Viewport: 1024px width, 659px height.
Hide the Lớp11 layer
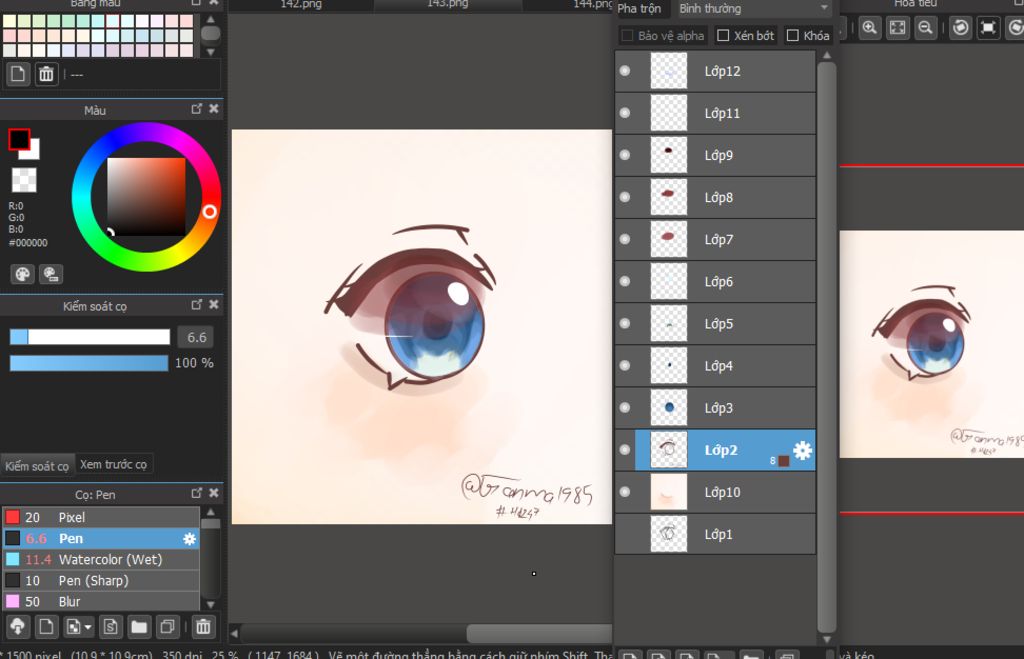pyautogui.click(x=625, y=113)
